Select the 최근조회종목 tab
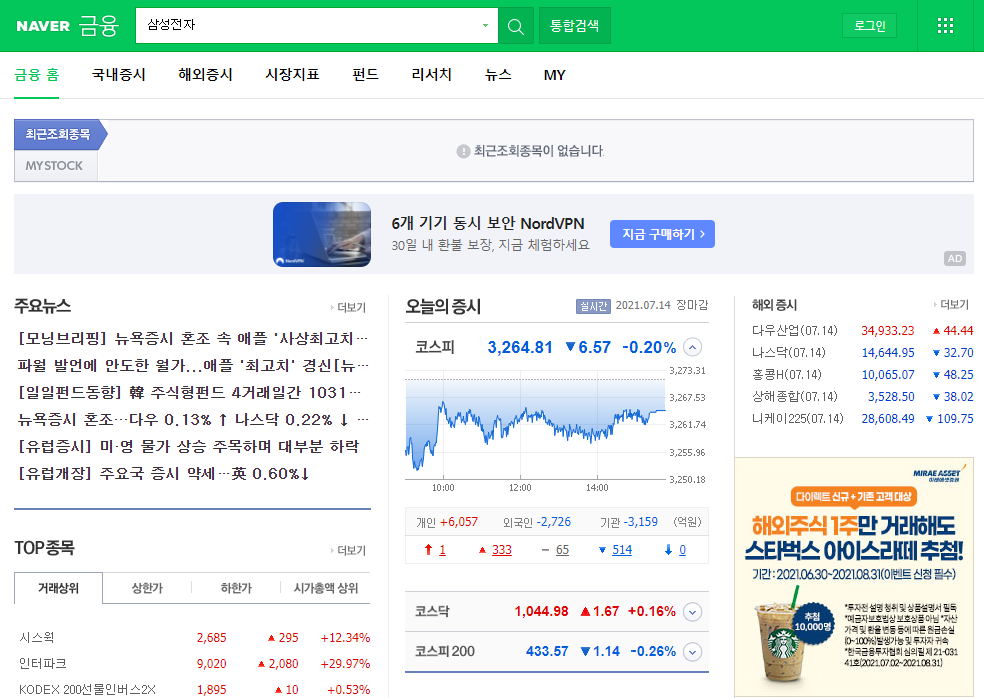 [x=58, y=134]
